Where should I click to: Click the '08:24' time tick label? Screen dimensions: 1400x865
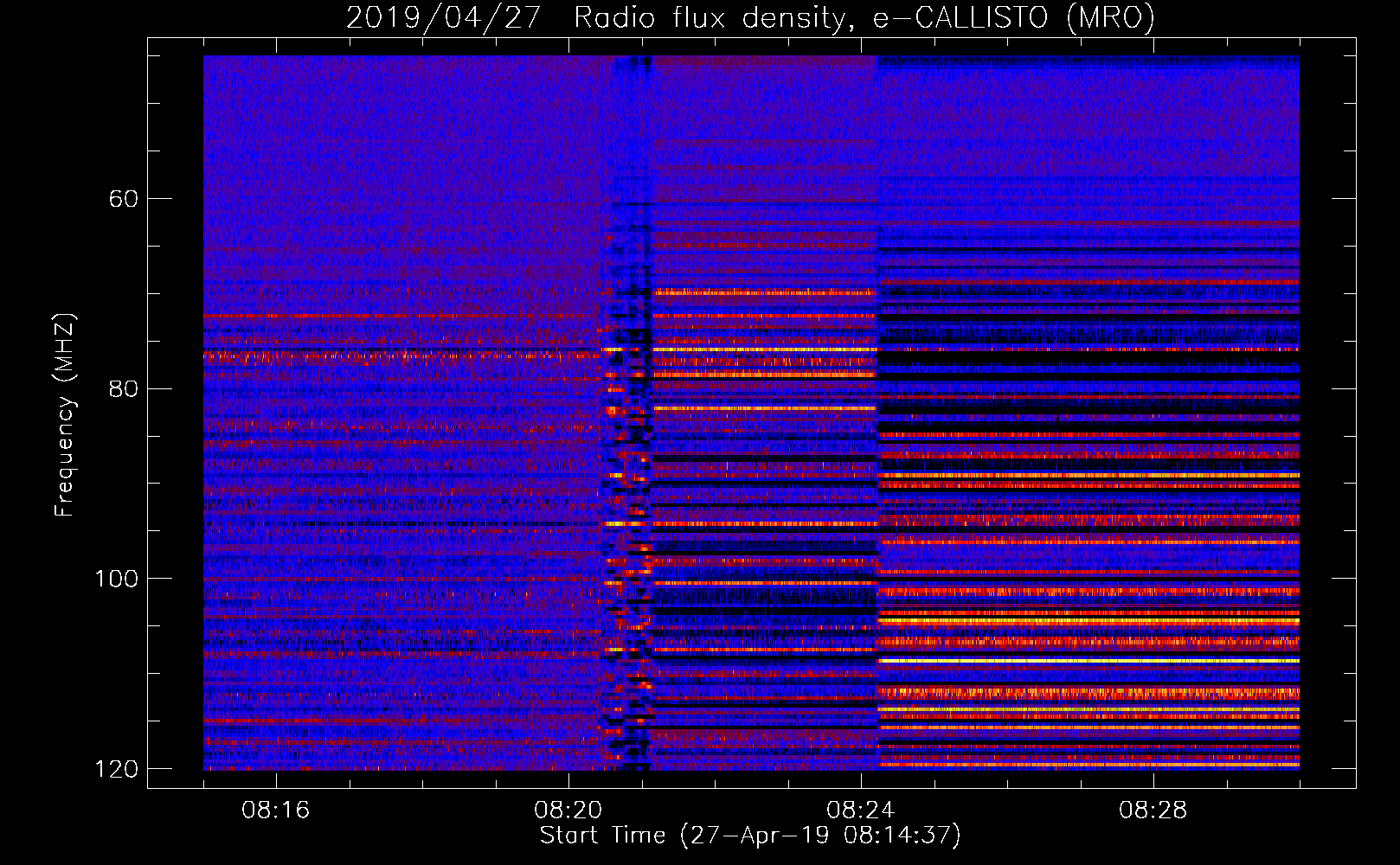coord(861,811)
